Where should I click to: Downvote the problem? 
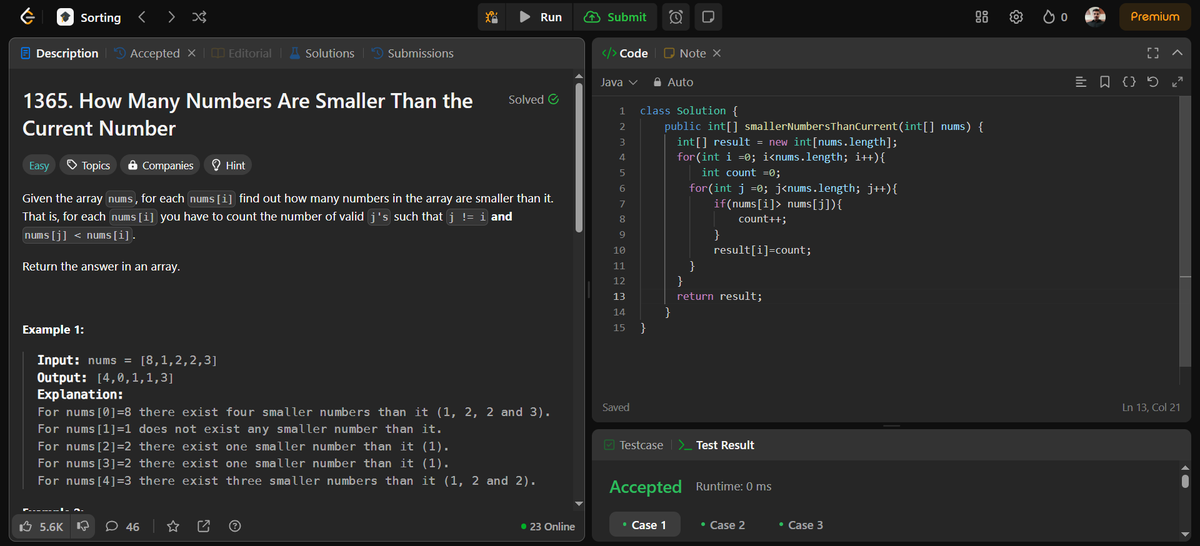tap(84, 526)
